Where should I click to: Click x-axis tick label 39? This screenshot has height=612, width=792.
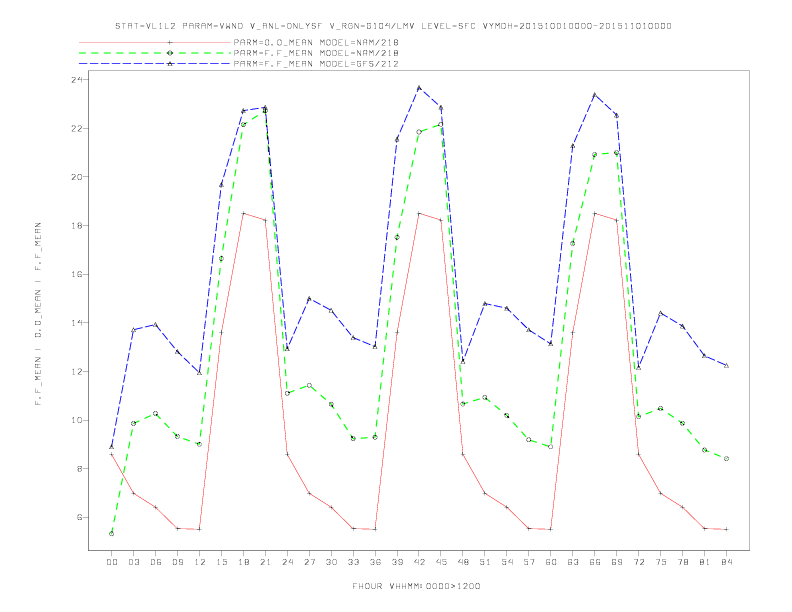[397, 562]
